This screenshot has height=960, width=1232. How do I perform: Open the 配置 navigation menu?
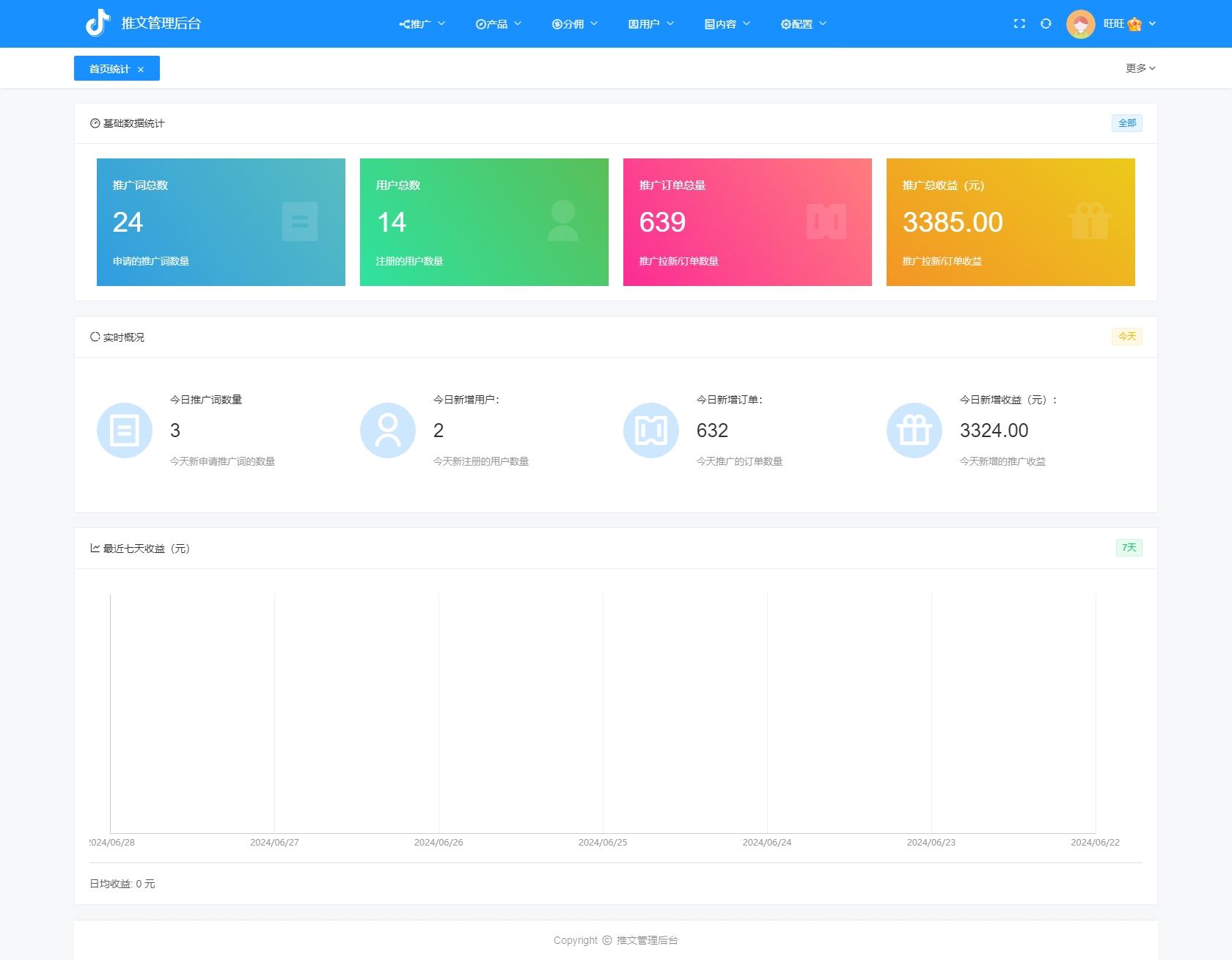(804, 24)
